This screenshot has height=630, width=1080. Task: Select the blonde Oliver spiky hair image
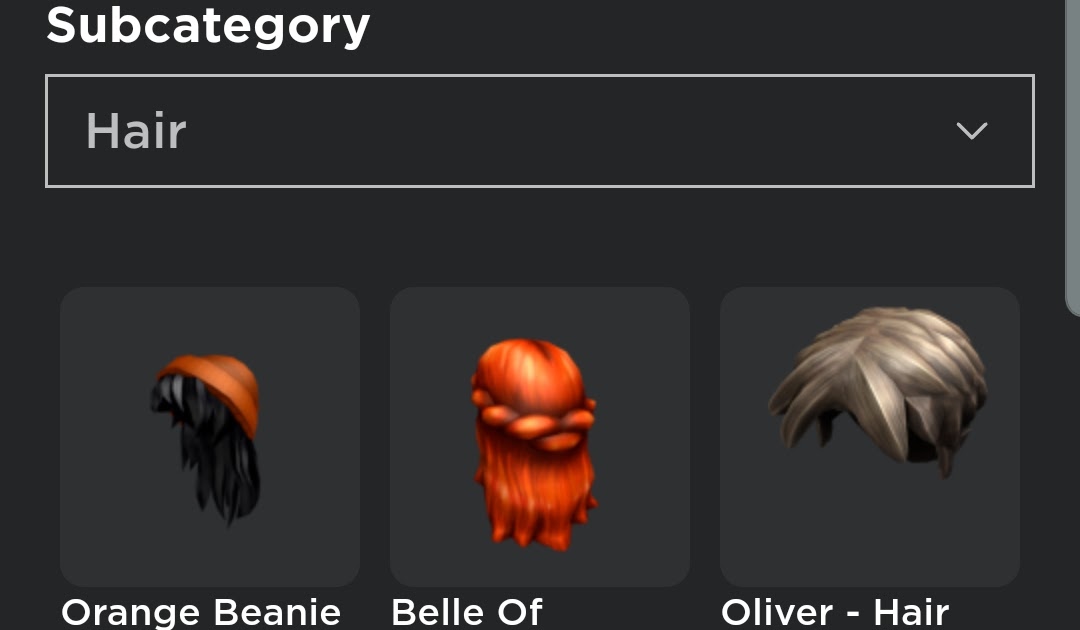[878, 391]
